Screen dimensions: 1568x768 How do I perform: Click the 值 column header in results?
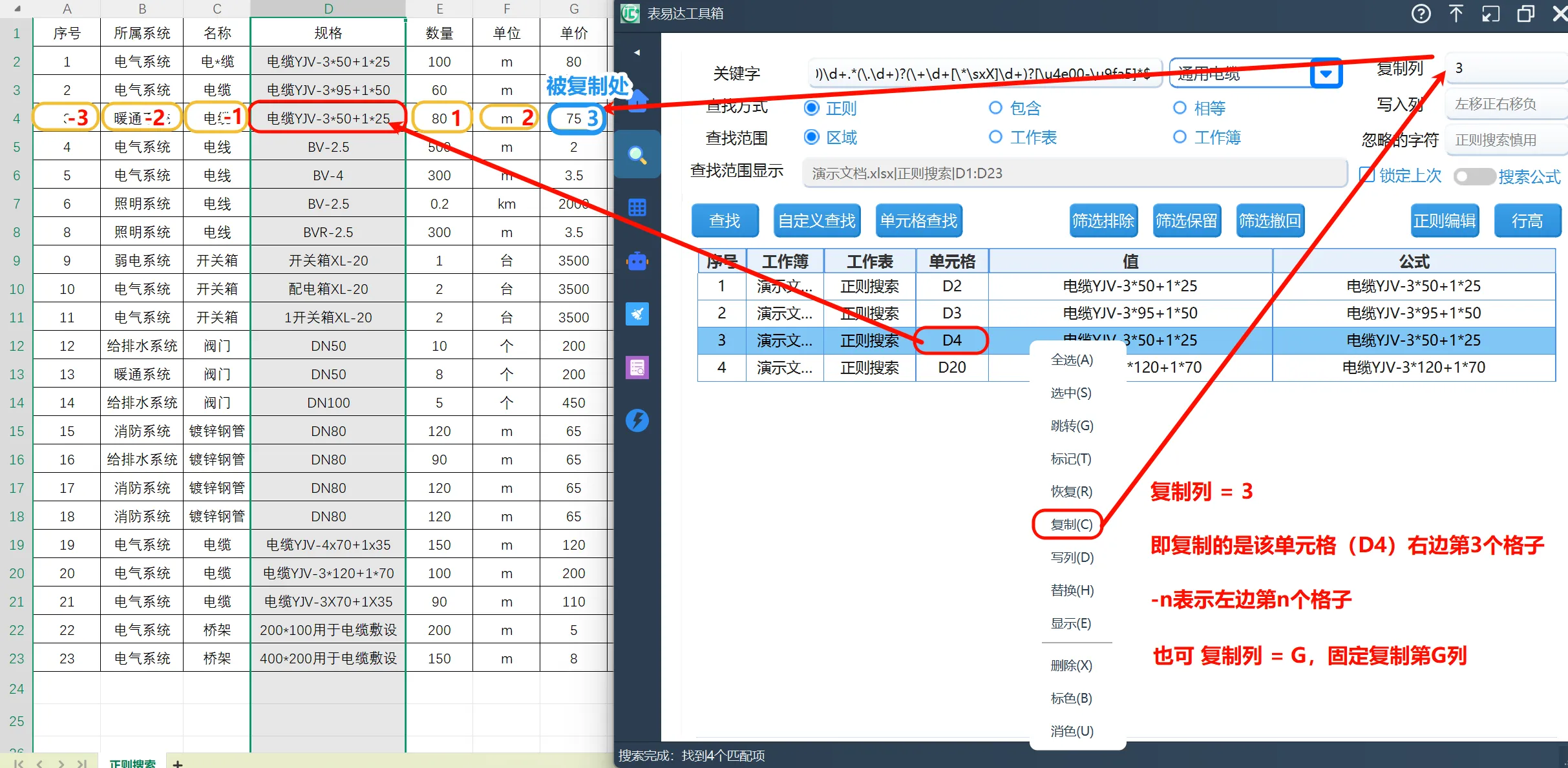[1130, 261]
